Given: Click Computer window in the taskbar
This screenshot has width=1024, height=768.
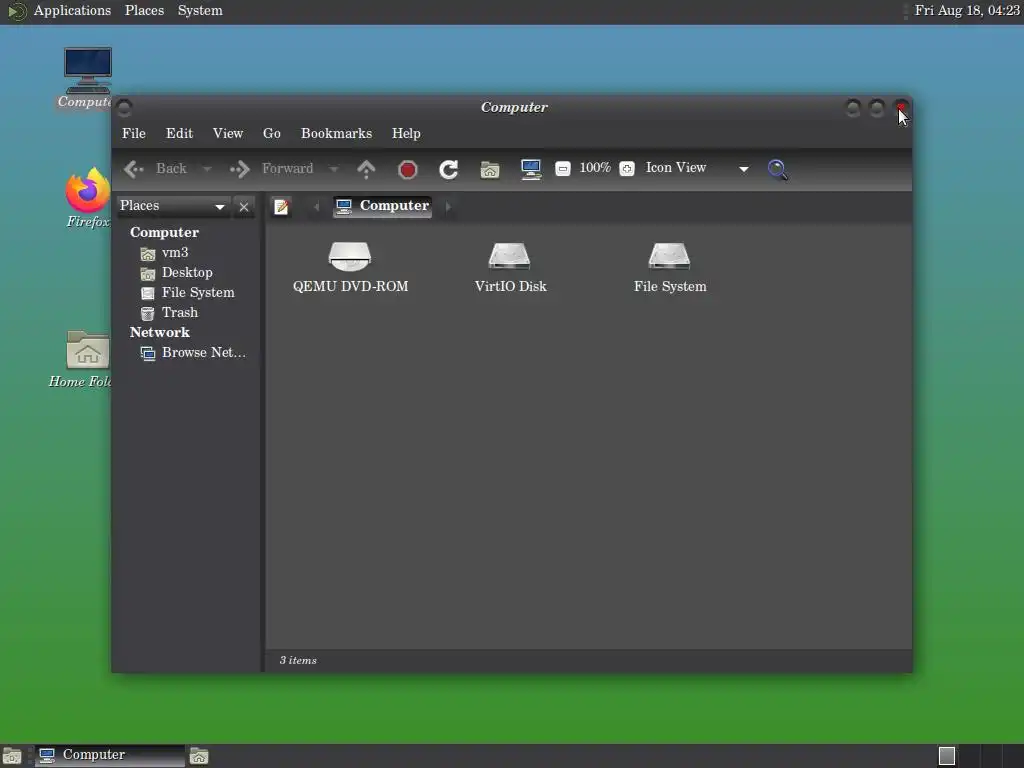Looking at the screenshot, I should pyautogui.click(x=110, y=755).
